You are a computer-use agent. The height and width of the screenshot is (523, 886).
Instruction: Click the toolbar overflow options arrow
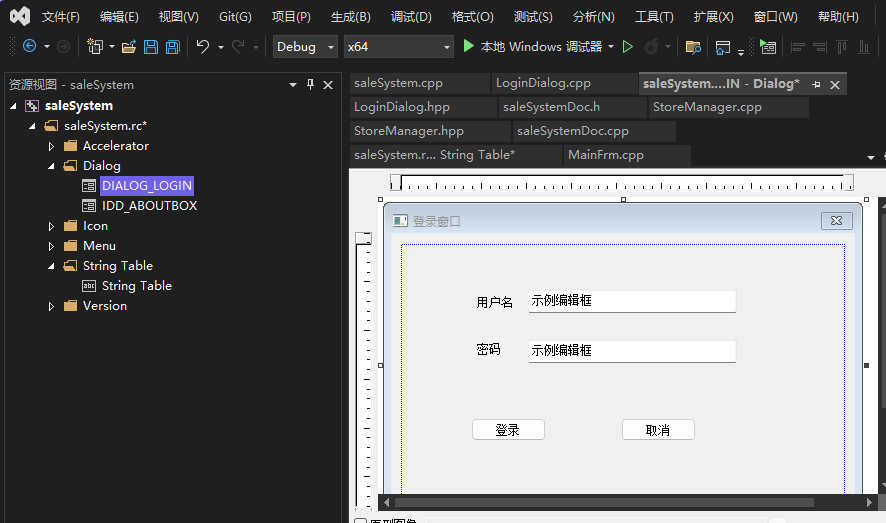[740, 52]
